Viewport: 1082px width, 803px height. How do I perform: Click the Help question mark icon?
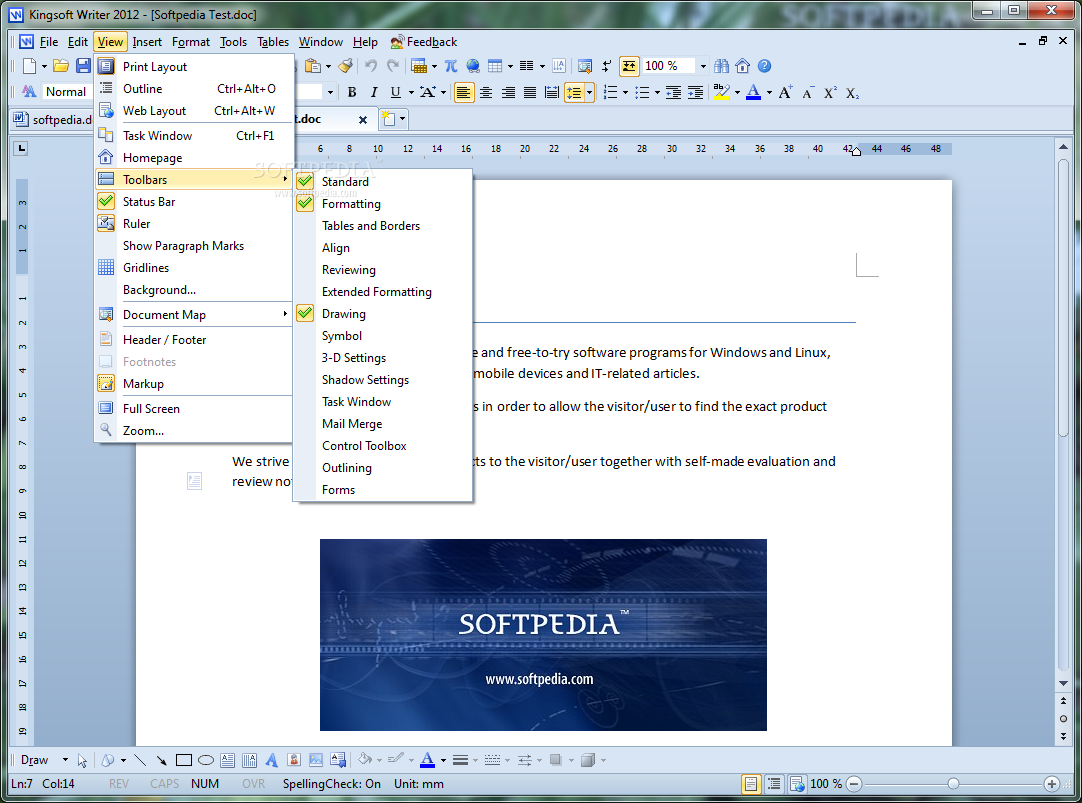click(764, 66)
